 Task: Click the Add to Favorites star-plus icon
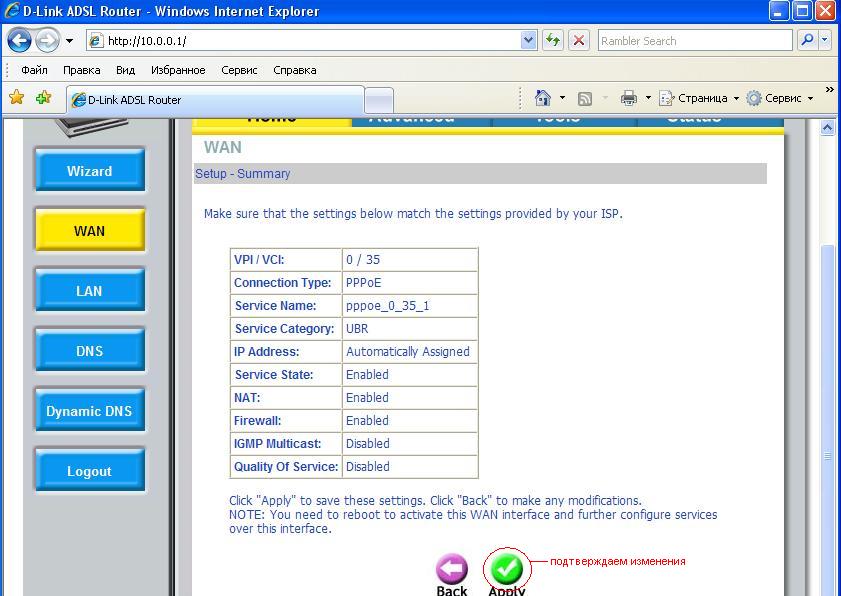coord(43,98)
